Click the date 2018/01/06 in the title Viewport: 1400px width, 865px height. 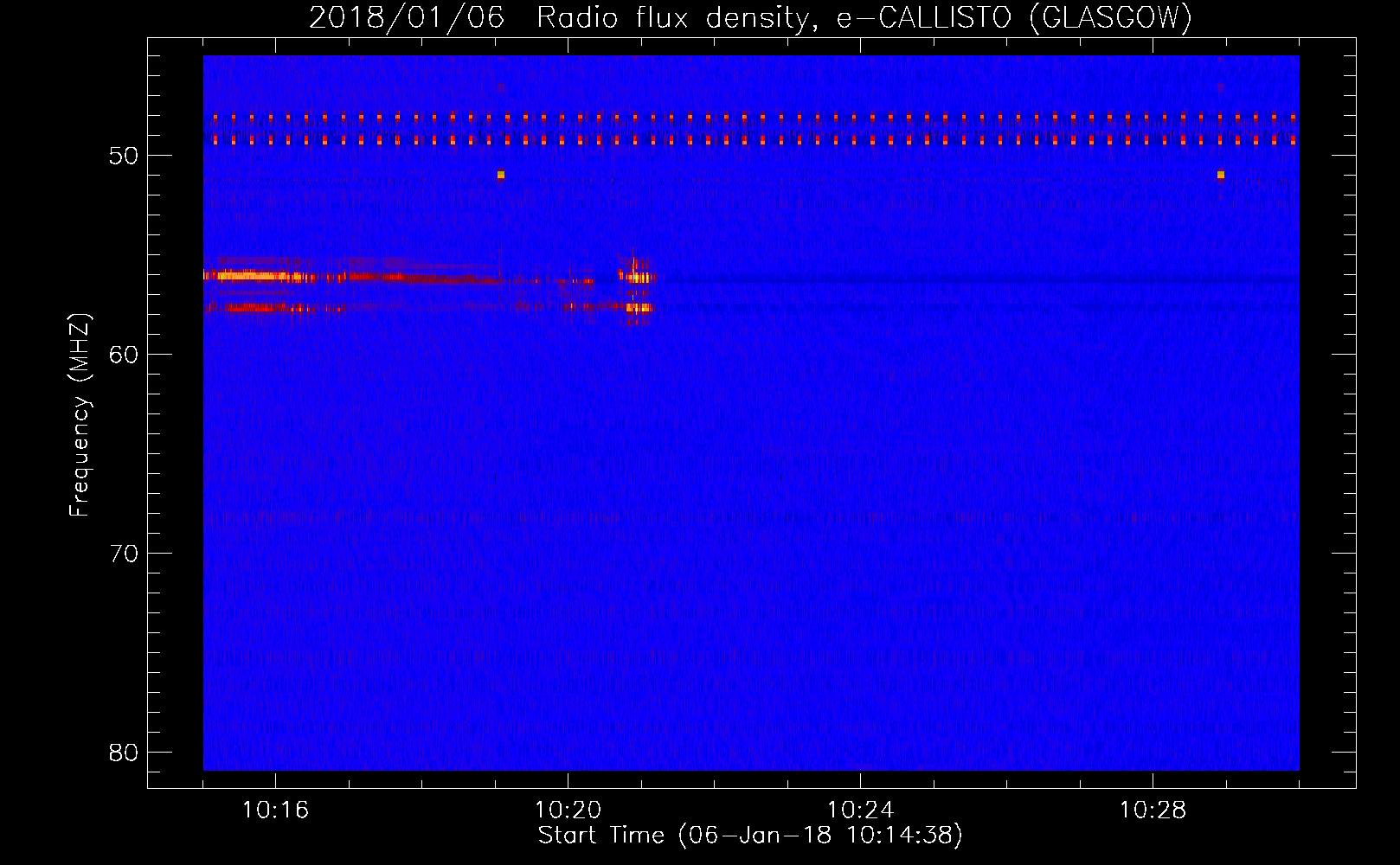pyautogui.click(x=407, y=17)
